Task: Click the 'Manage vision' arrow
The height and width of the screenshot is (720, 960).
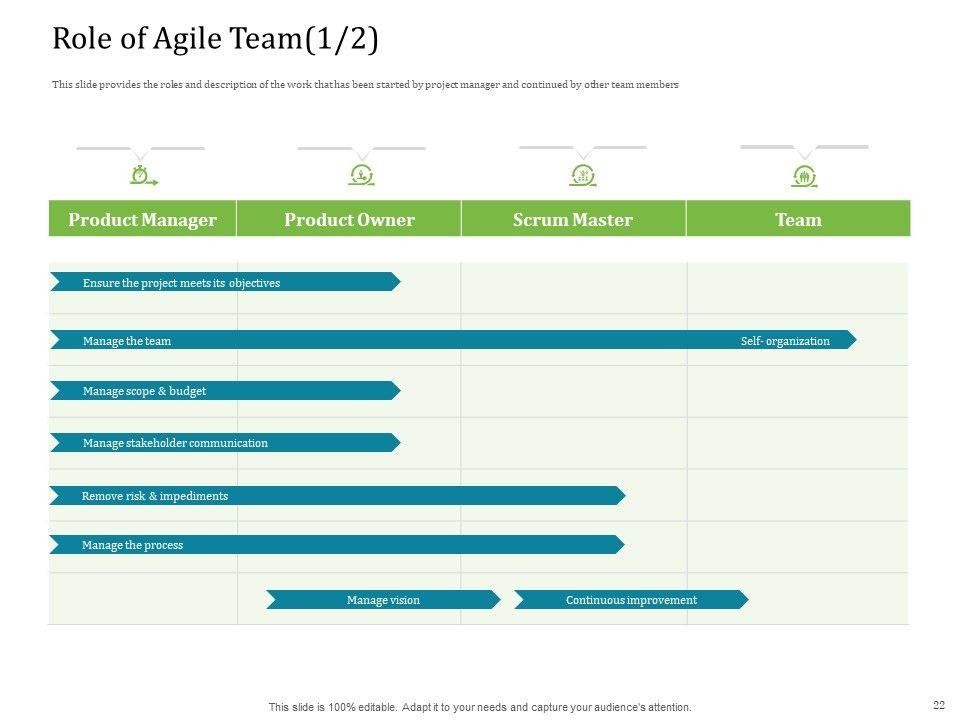Action: coord(383,600)
